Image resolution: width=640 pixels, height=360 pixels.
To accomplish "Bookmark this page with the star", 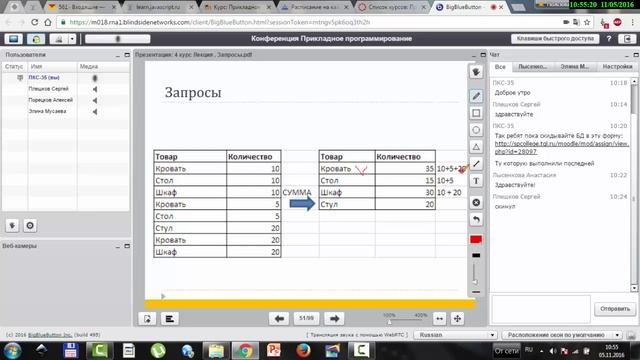I will coord(587,22).
